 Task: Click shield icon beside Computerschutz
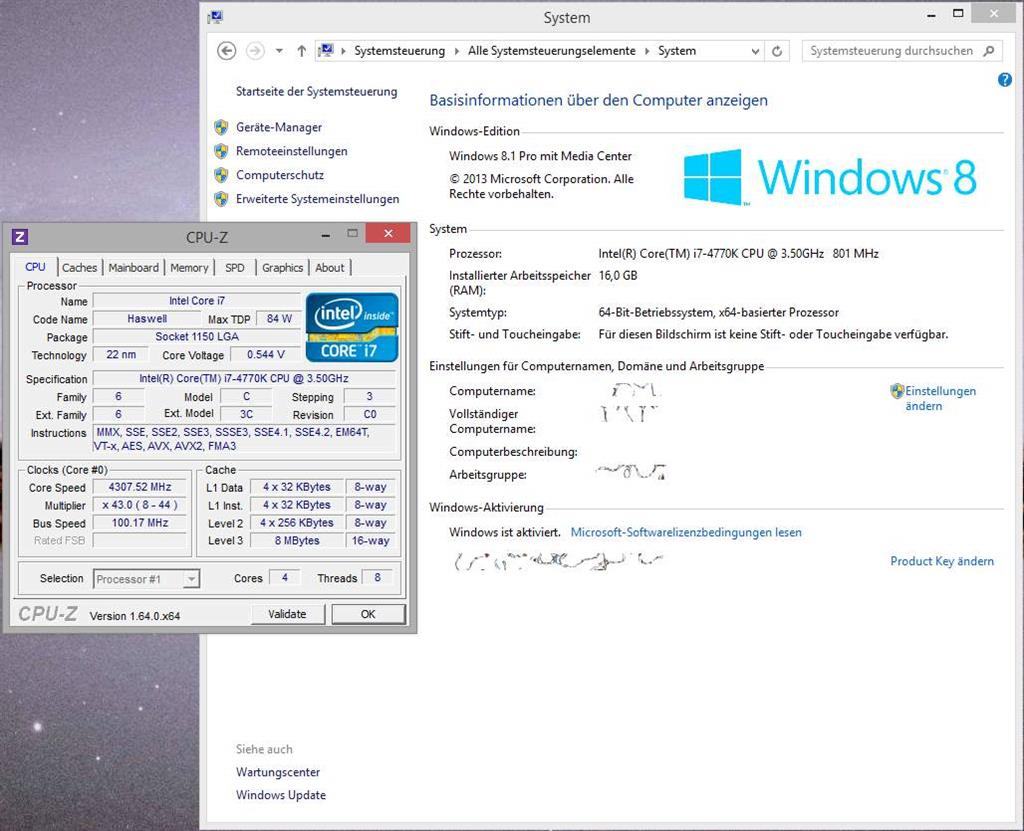tap(221, 175)
